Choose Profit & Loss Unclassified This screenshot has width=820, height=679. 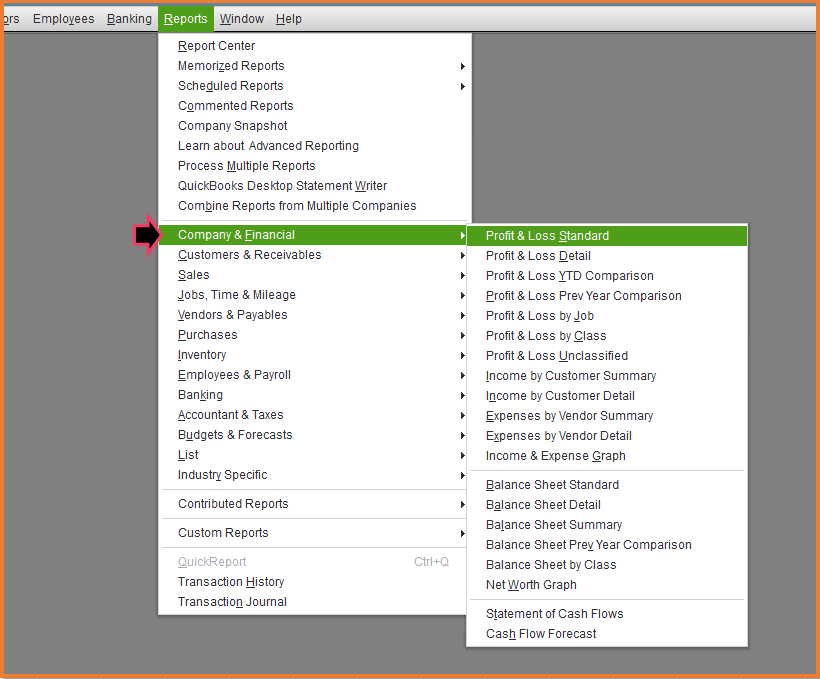607,356
